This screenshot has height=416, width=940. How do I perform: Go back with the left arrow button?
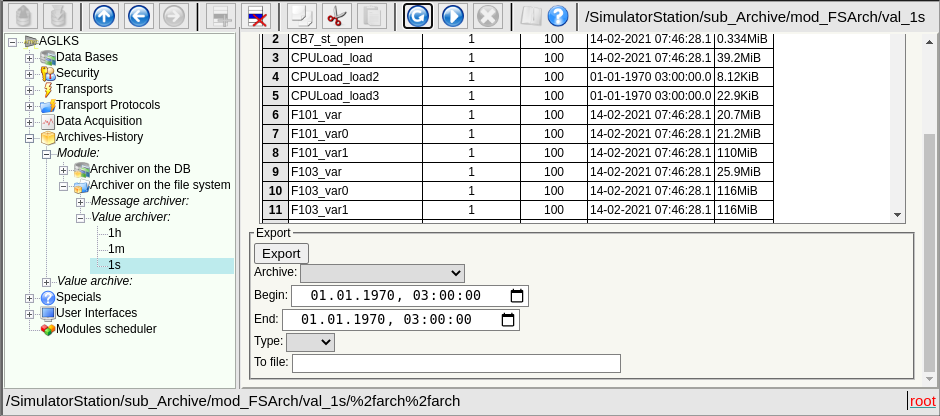139,16
